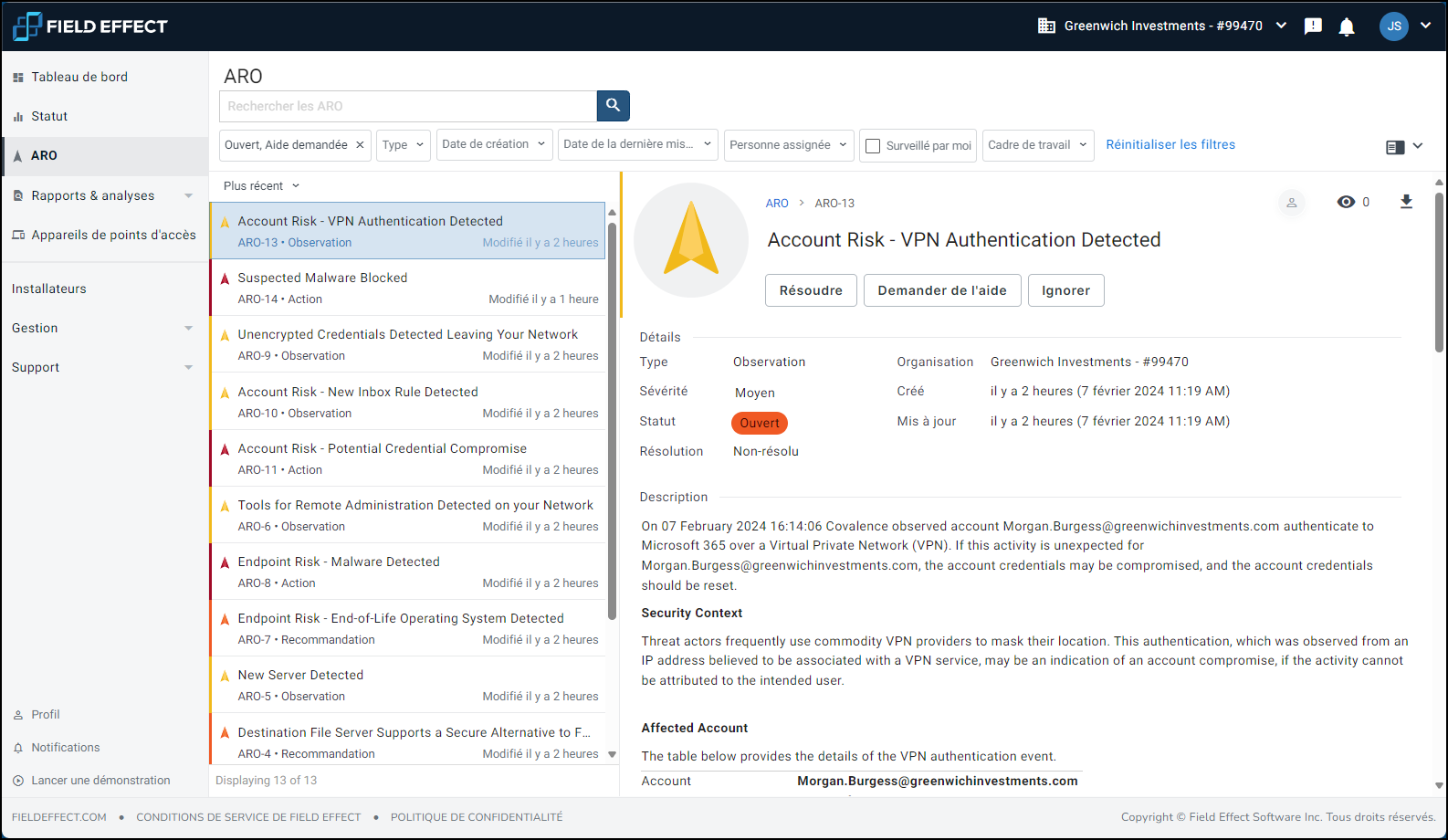
Task: Click the Ouvert status badge
Action: click(760, 424)
